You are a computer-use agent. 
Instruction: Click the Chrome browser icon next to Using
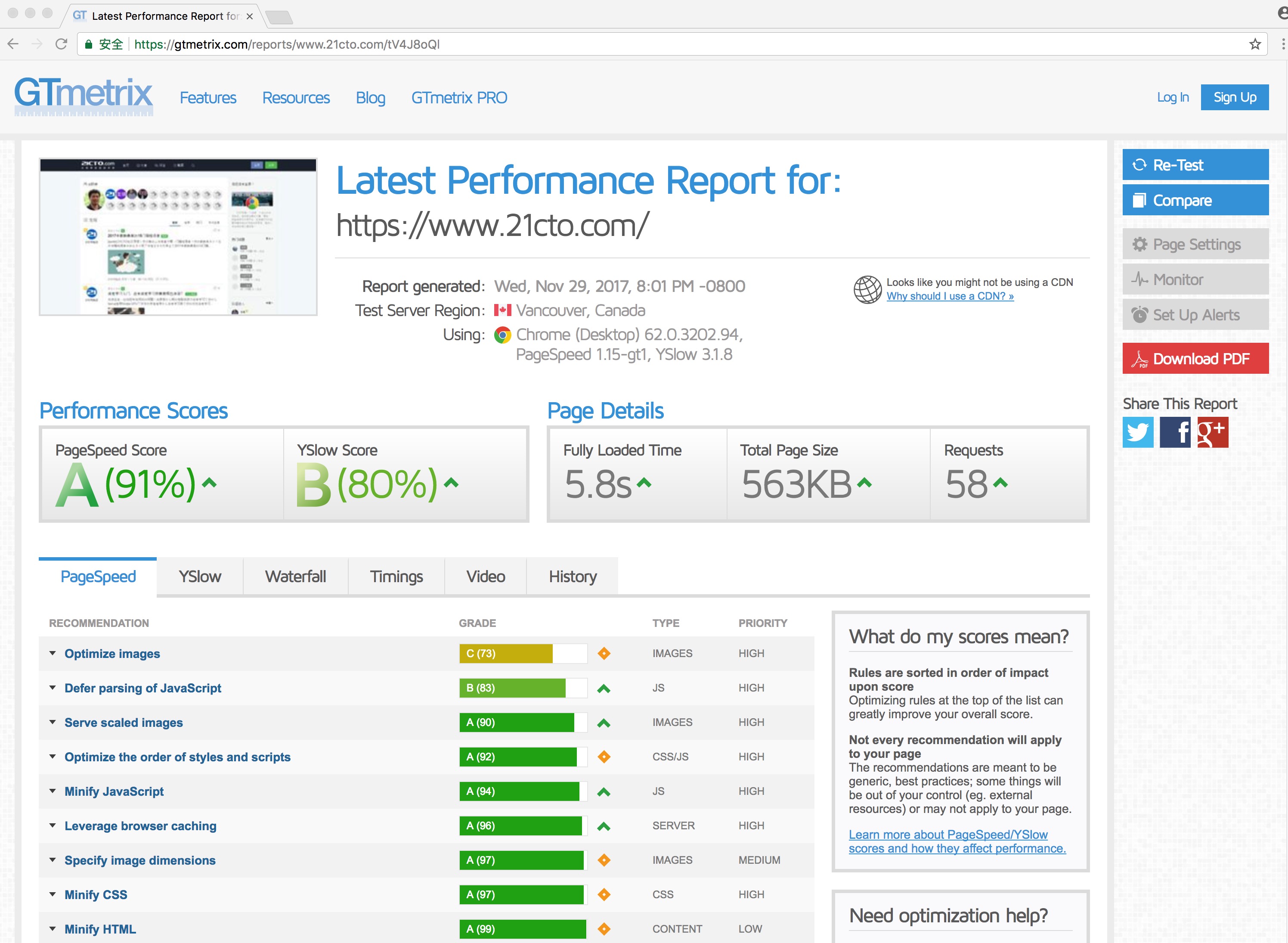502,335
